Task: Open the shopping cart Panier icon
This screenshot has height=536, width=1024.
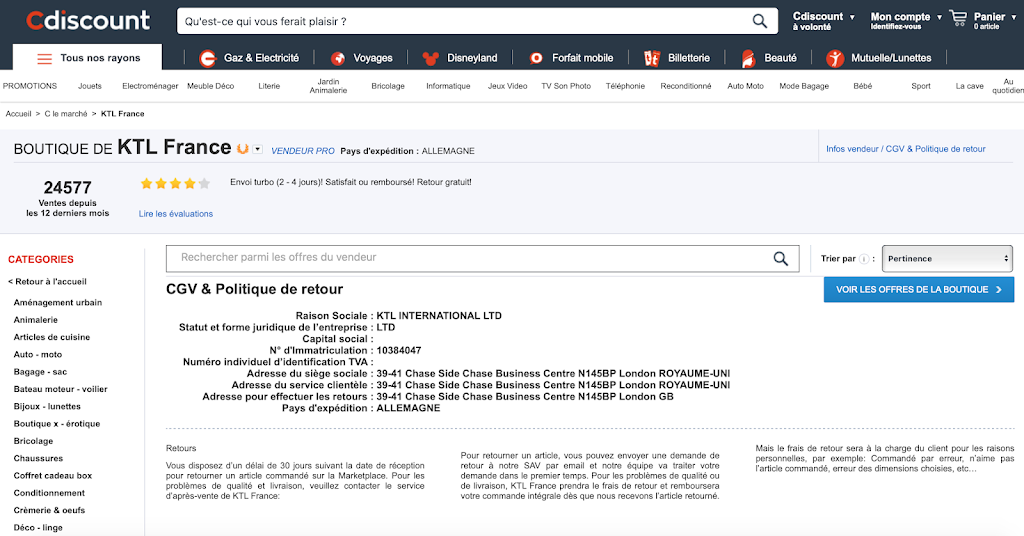Action: tap(958, 18)
